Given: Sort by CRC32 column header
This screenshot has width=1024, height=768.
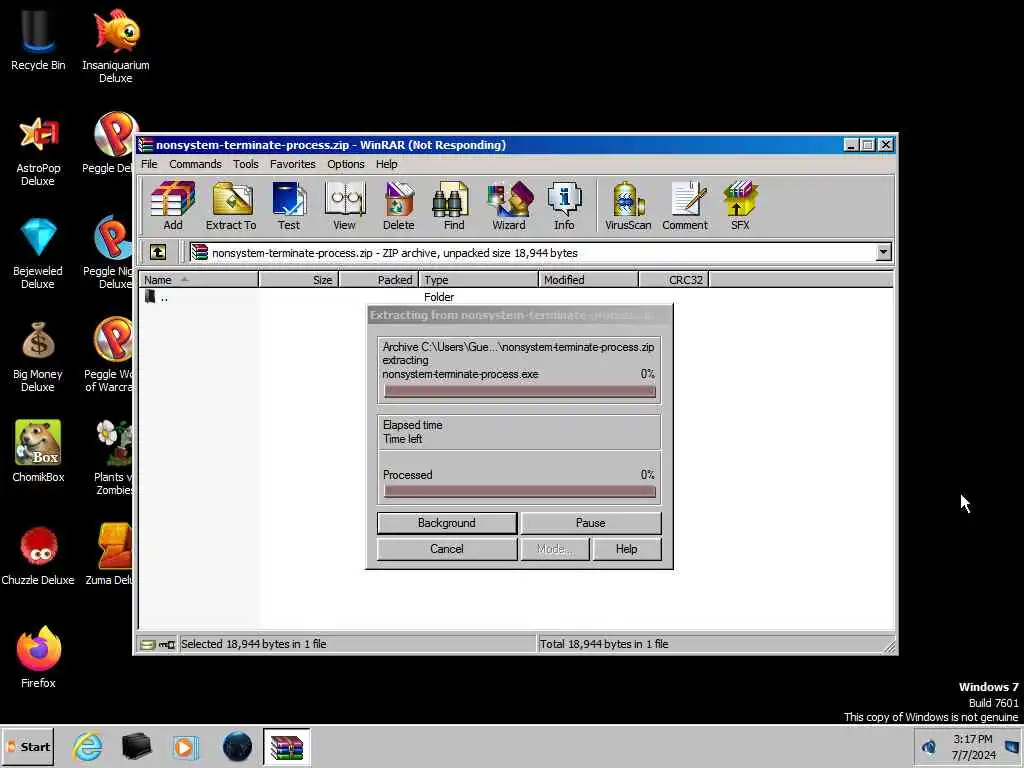Looking at the screenshot, I should (673, 280).
